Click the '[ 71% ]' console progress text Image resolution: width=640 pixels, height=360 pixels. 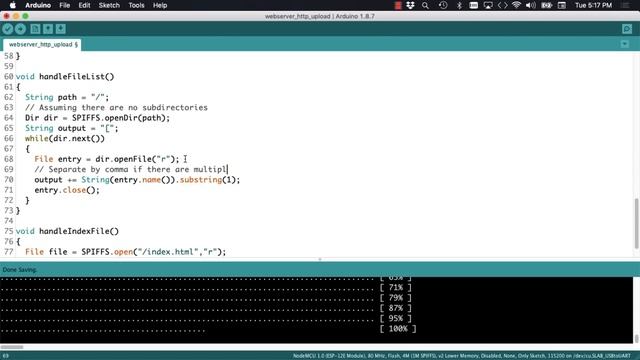pyautogui.click(x=396, y=287)
